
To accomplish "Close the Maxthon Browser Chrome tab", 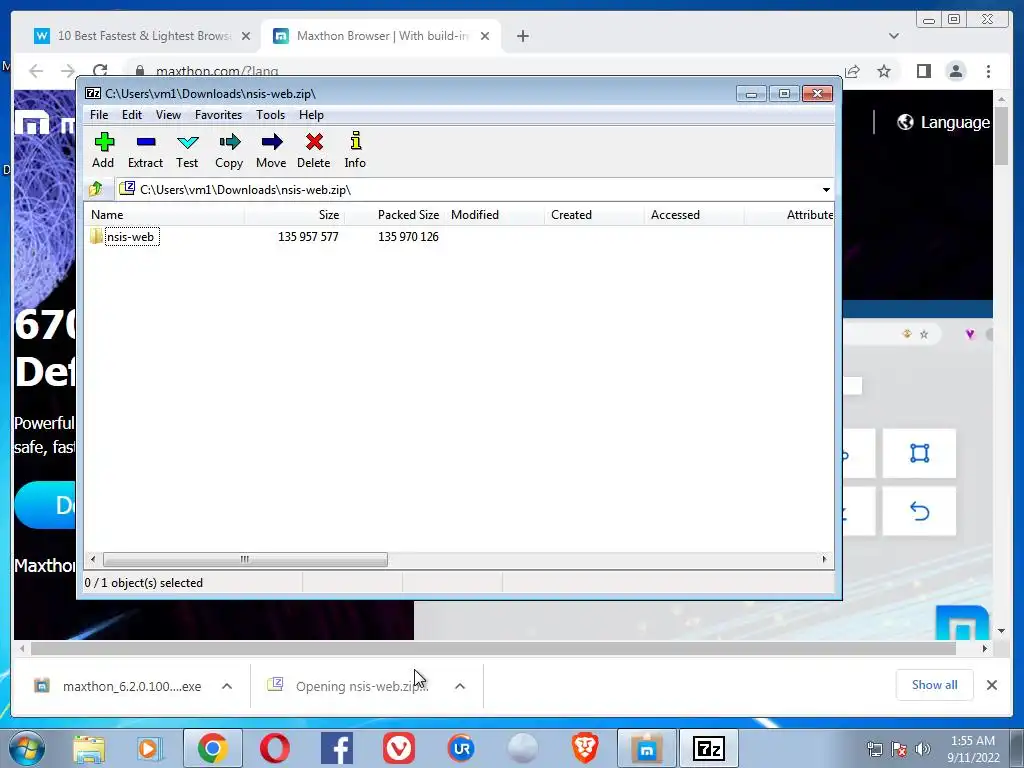I will pos(485,36).
